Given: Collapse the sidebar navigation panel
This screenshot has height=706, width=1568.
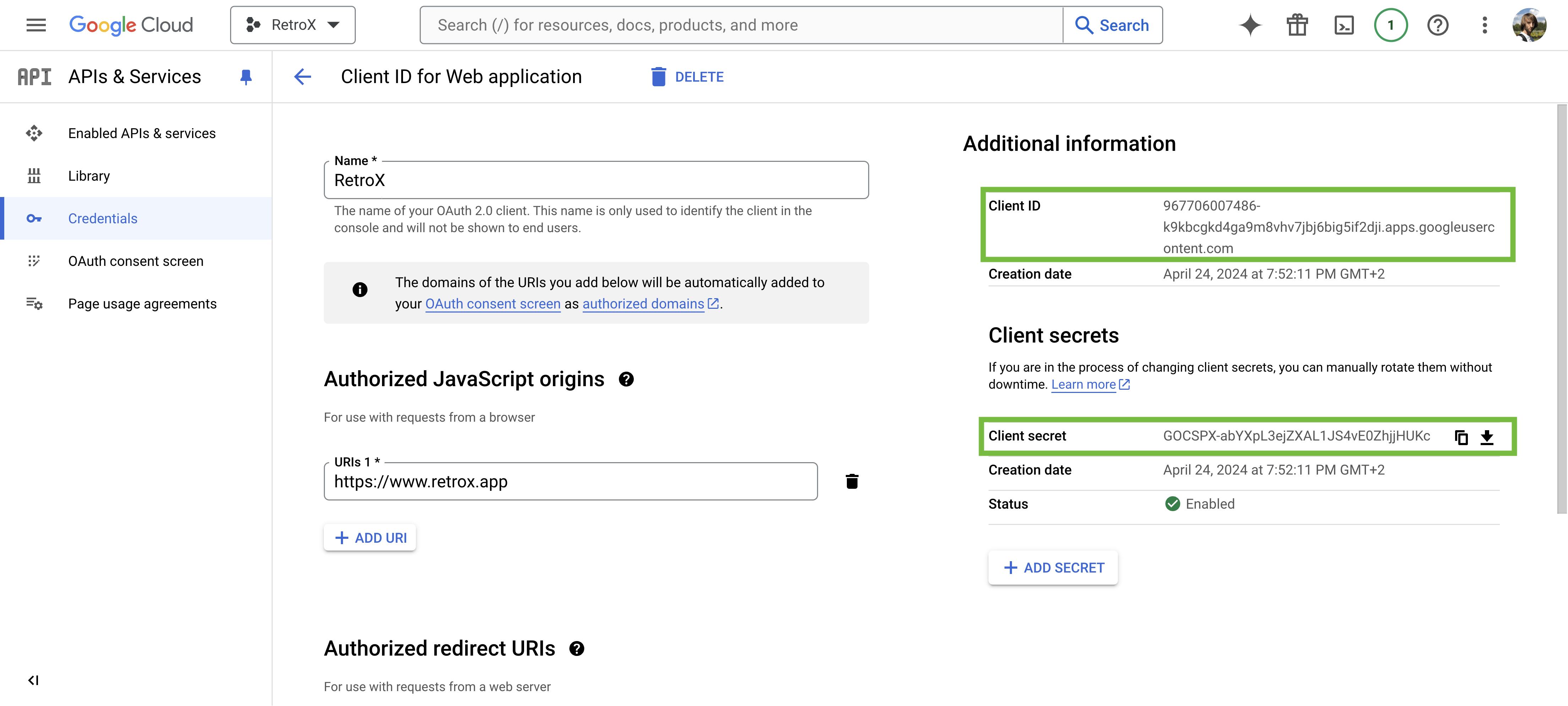Looking at the screenshot, I should pos(33,680).
